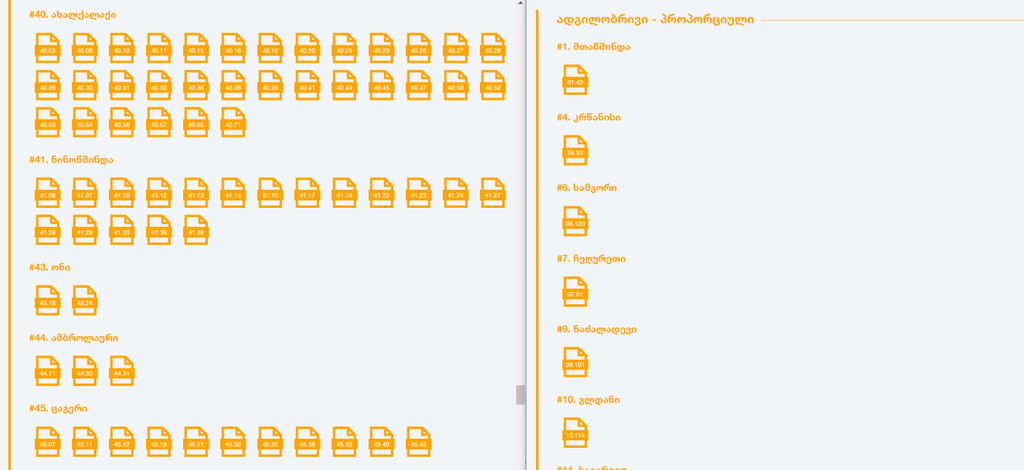Viewport: 1024px width, 470px height.
Task: Click the '#41. ნინოწმინდა' heading
Action: pyautogui.click(x=71, y=159)
